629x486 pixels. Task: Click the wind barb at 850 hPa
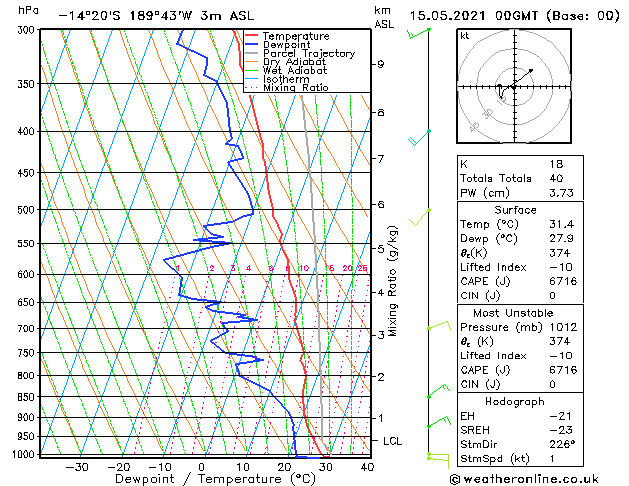[438, 391]
